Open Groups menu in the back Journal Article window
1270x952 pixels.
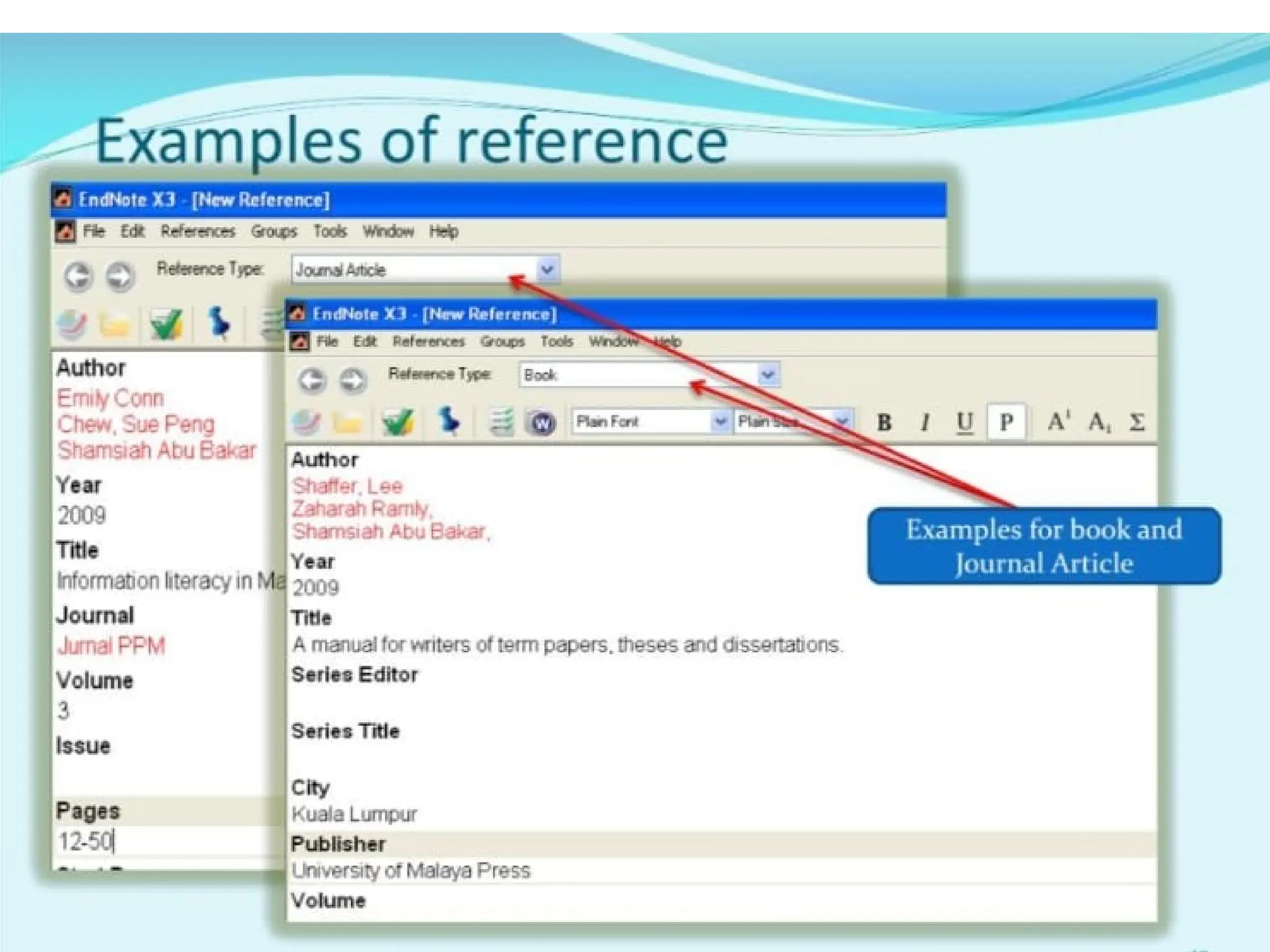[274, 232]
